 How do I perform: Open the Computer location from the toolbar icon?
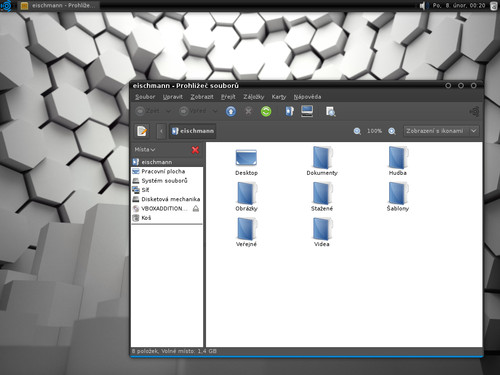pos(307,111)
